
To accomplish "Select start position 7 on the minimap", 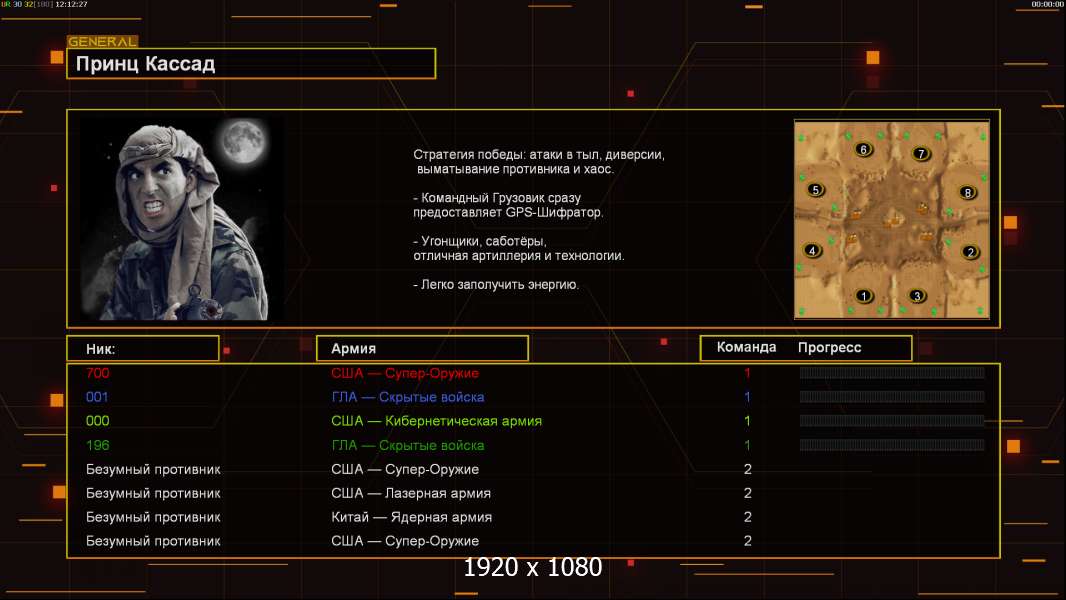I will [921, 154].
